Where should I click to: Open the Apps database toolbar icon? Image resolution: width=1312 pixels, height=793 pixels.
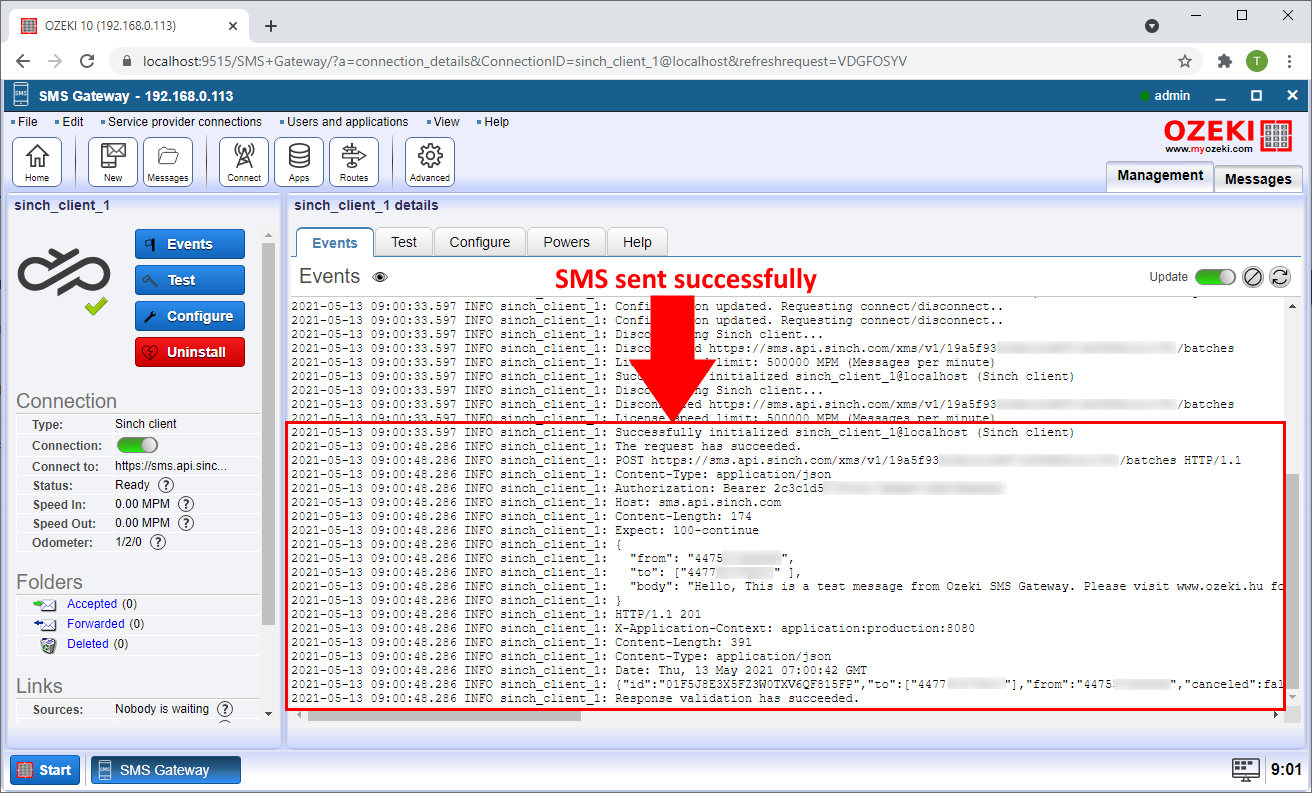click(x=299, y=162)
